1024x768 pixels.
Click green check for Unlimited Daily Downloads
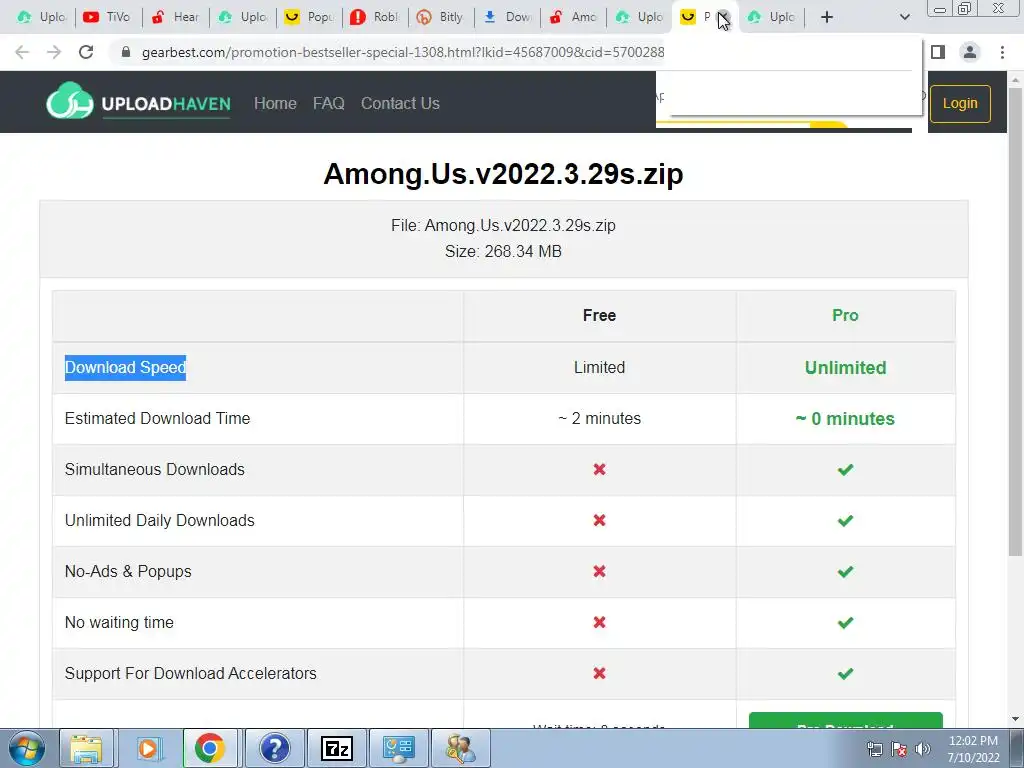(x=845, y=520)
